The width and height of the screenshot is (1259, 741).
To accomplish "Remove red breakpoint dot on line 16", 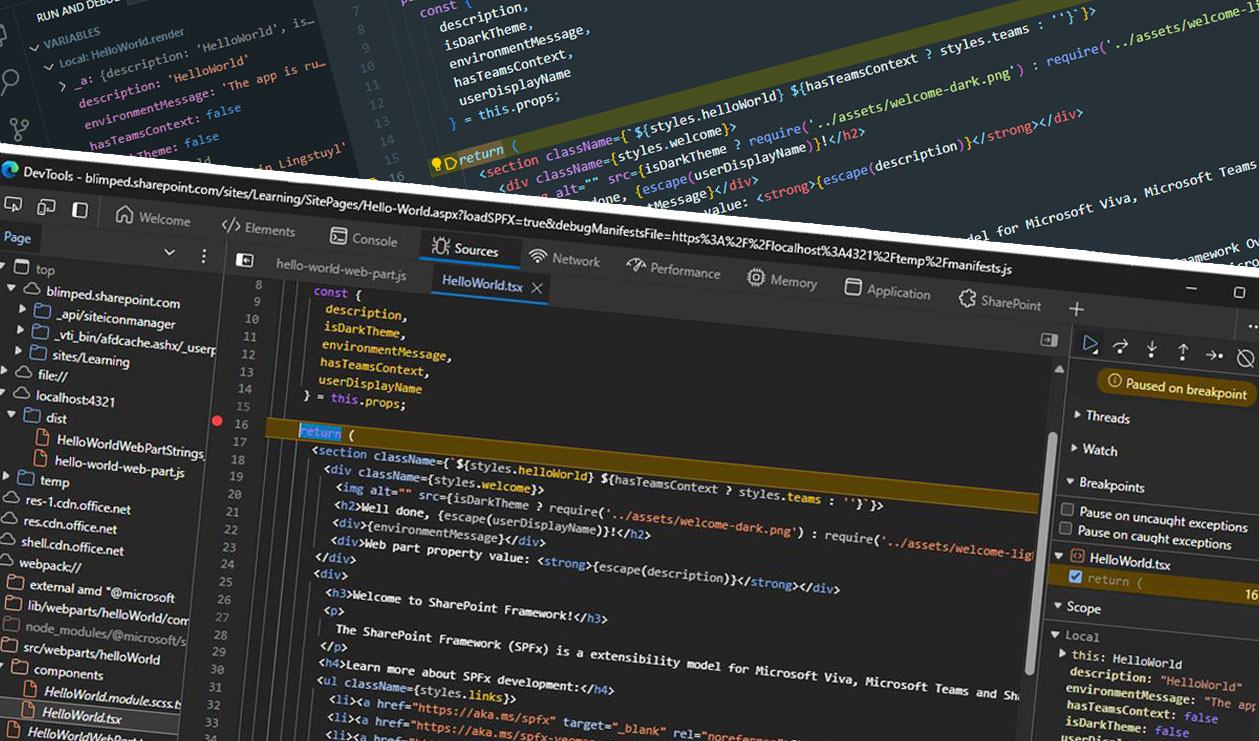I will (x=218, y=421).
